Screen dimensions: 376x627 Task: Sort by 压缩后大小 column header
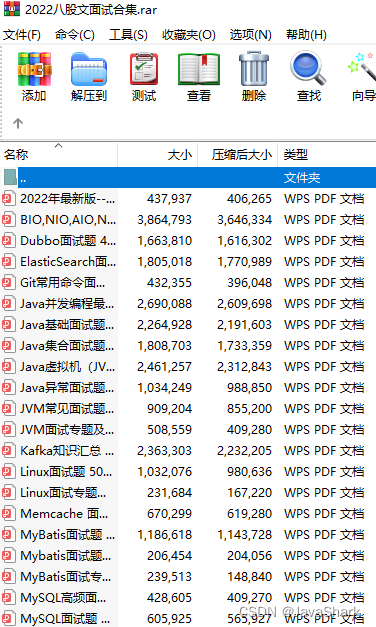pyautogui.click(x=238, y=155)
